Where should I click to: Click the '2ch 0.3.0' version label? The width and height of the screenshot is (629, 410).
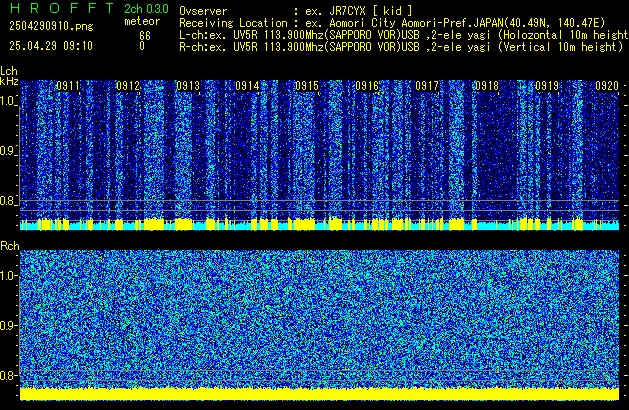[x=146, y=8]
